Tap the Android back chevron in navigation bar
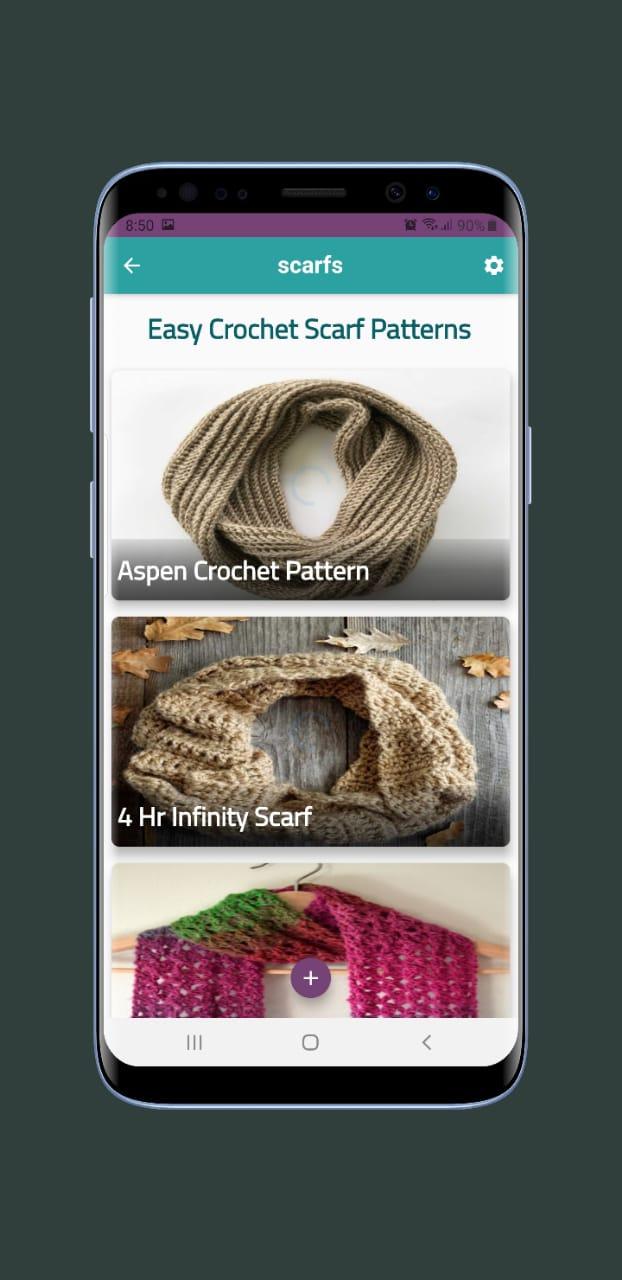The image size is (622, 1280). tap(426, 1042)
